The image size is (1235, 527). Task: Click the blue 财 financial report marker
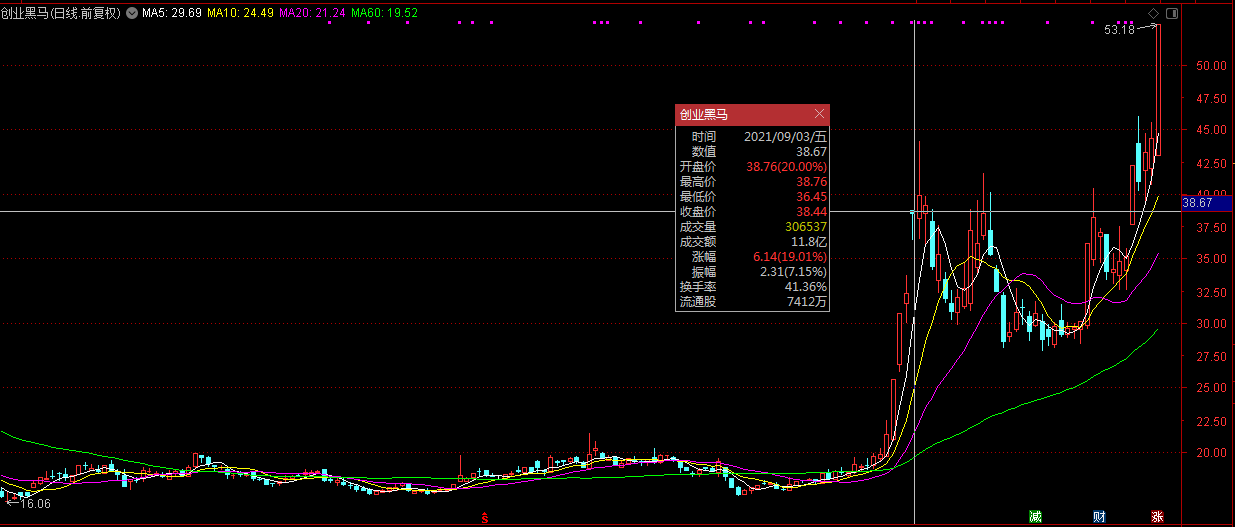[x=1099, y=517]
